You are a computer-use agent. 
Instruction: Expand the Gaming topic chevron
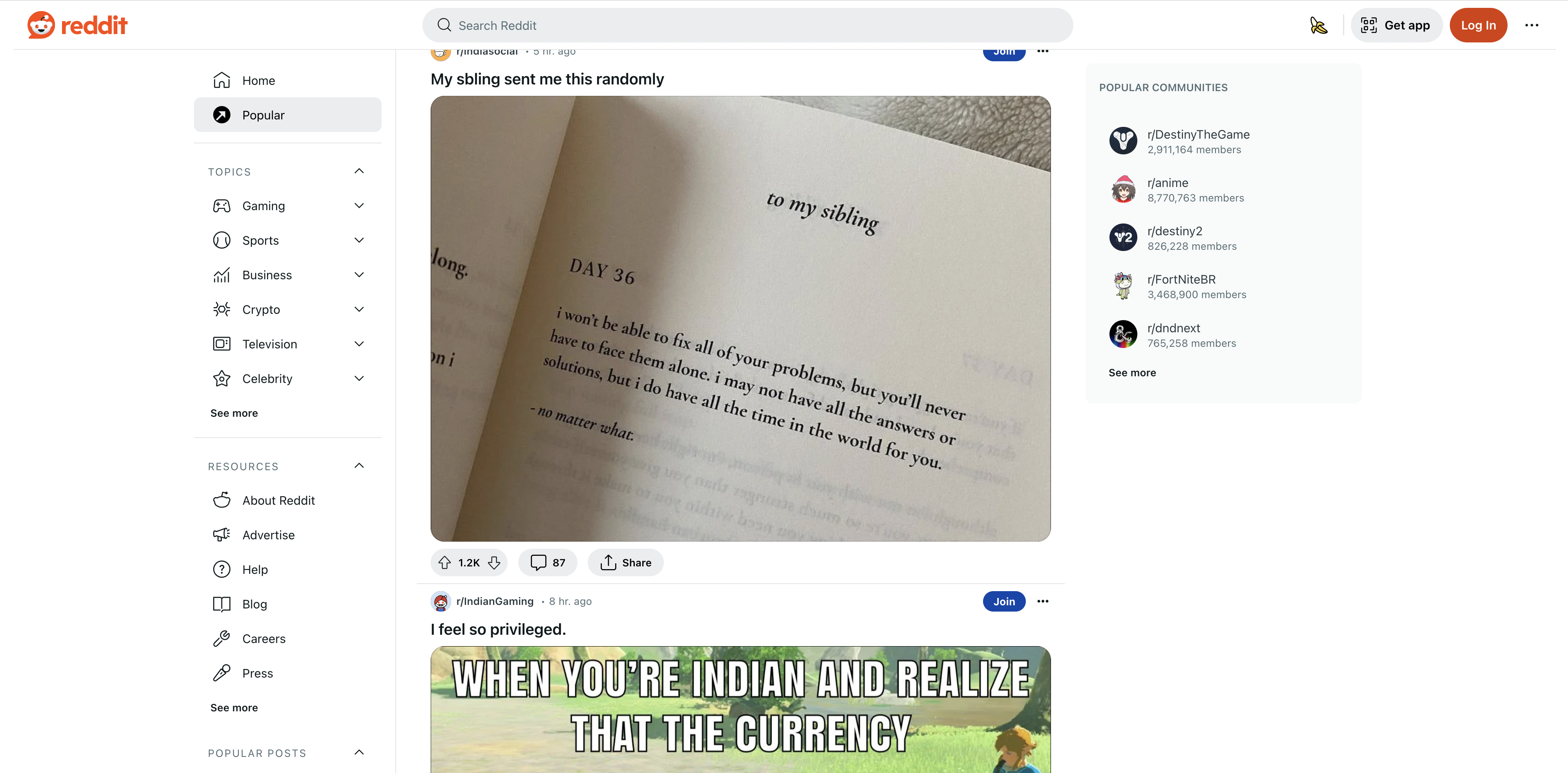[x=359, y=206]
